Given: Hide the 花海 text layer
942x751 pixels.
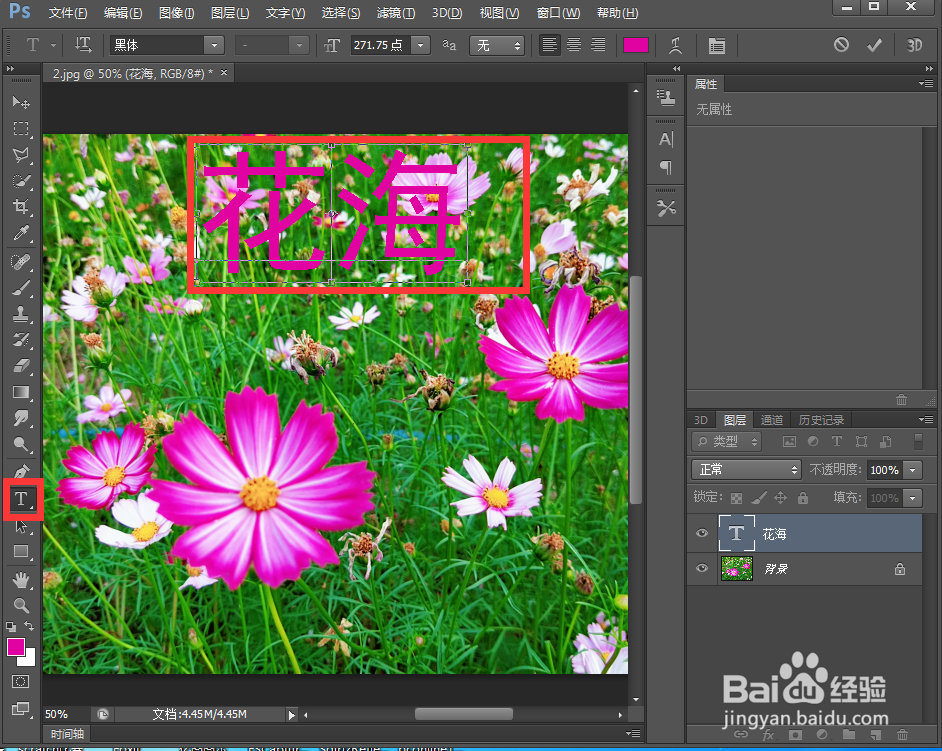Looking at the screenshot, I should [701, 533].
